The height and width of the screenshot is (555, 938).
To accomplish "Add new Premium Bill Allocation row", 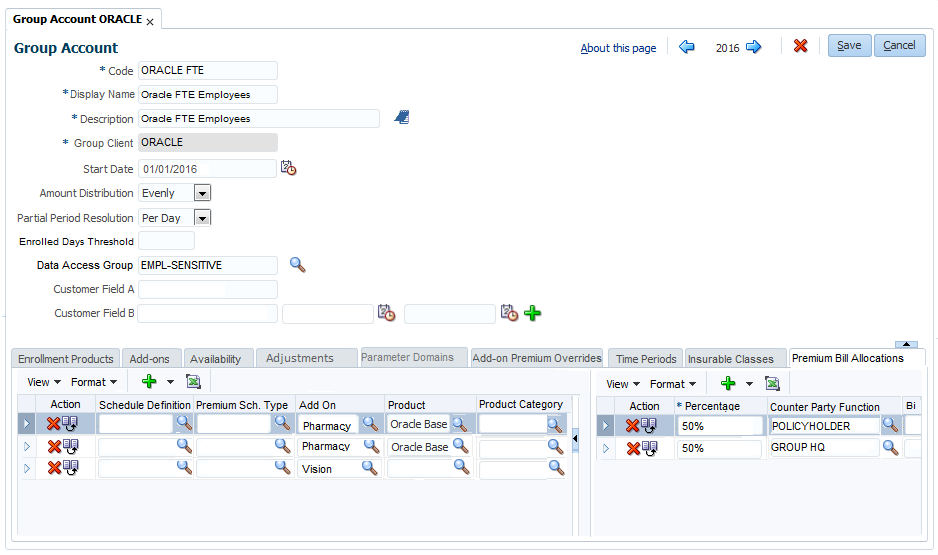I will click(x=728, y=383).
